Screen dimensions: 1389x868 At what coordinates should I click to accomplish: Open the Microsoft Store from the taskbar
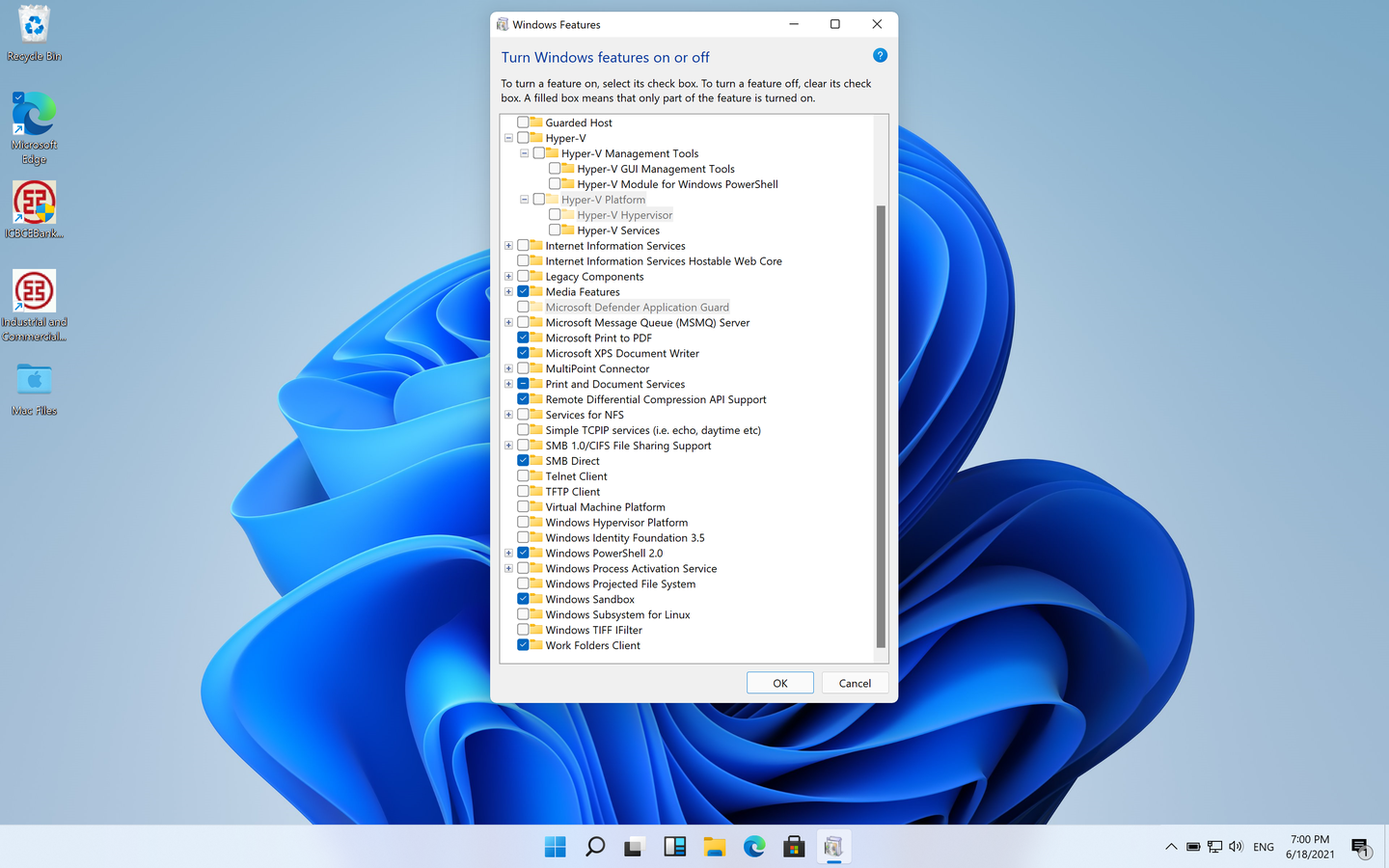point(793,846)
